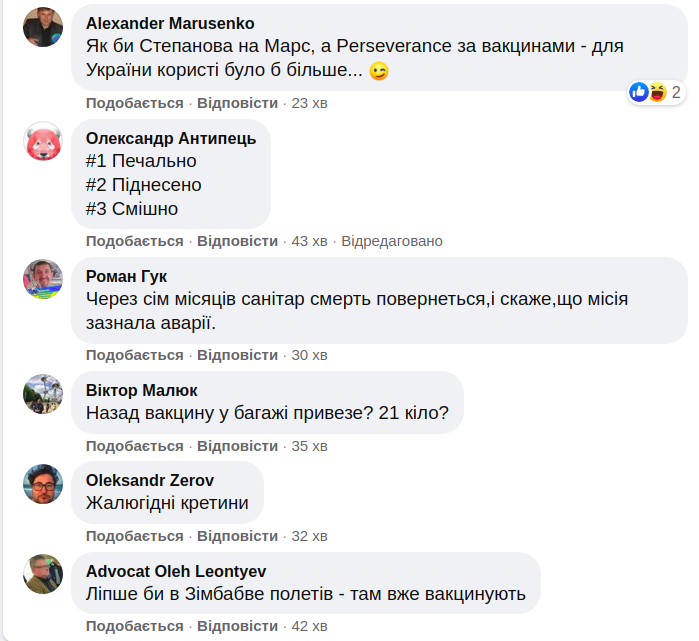Click the 43 хв timestamp

click(309, 241)
